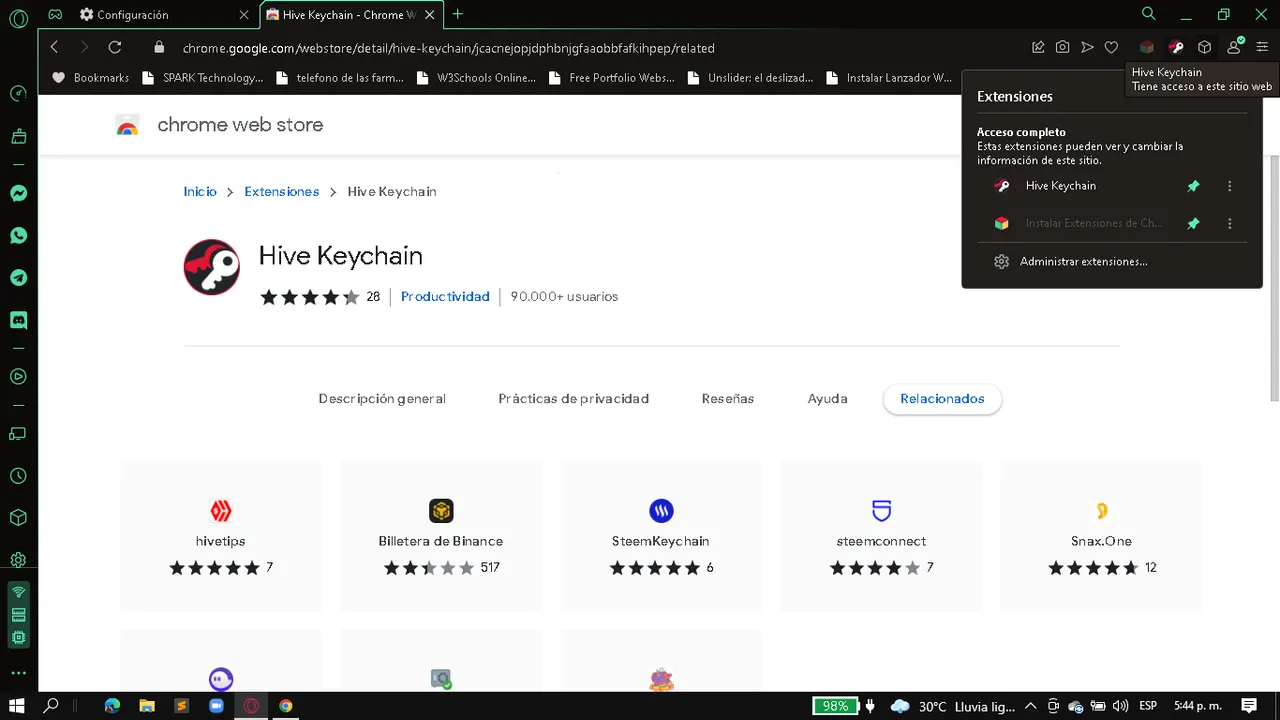Open Extensions cube icon in sidebar
Image resolution: width=1280 pixels, height=720 pixels.
[x=18, y=518]
